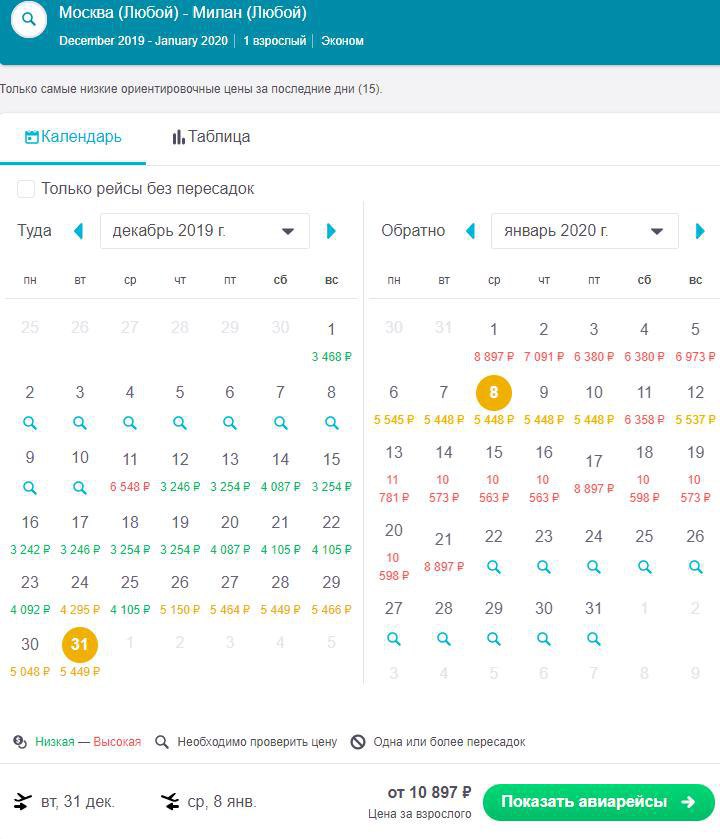Click the outbound date вт, 31 дек.
The width and height of the screenshot is (720, 839).
78,802
